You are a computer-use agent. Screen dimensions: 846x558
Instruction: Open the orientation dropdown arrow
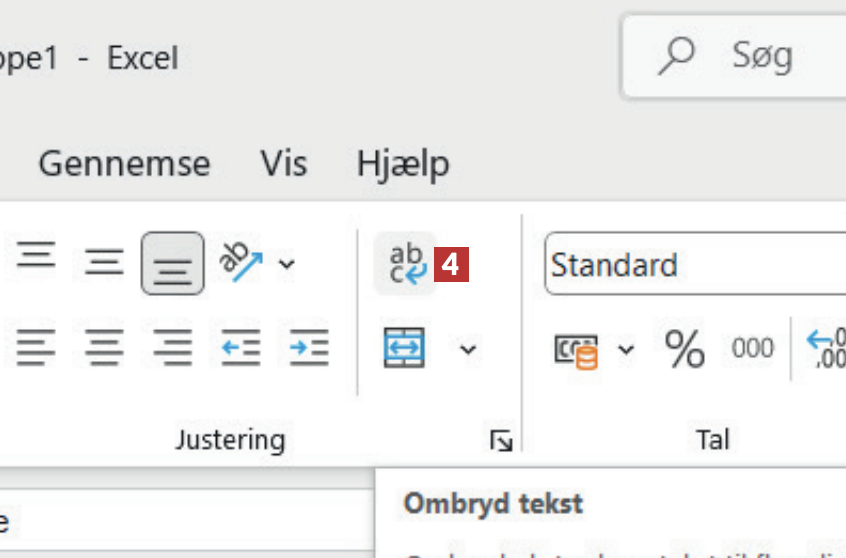287,264
